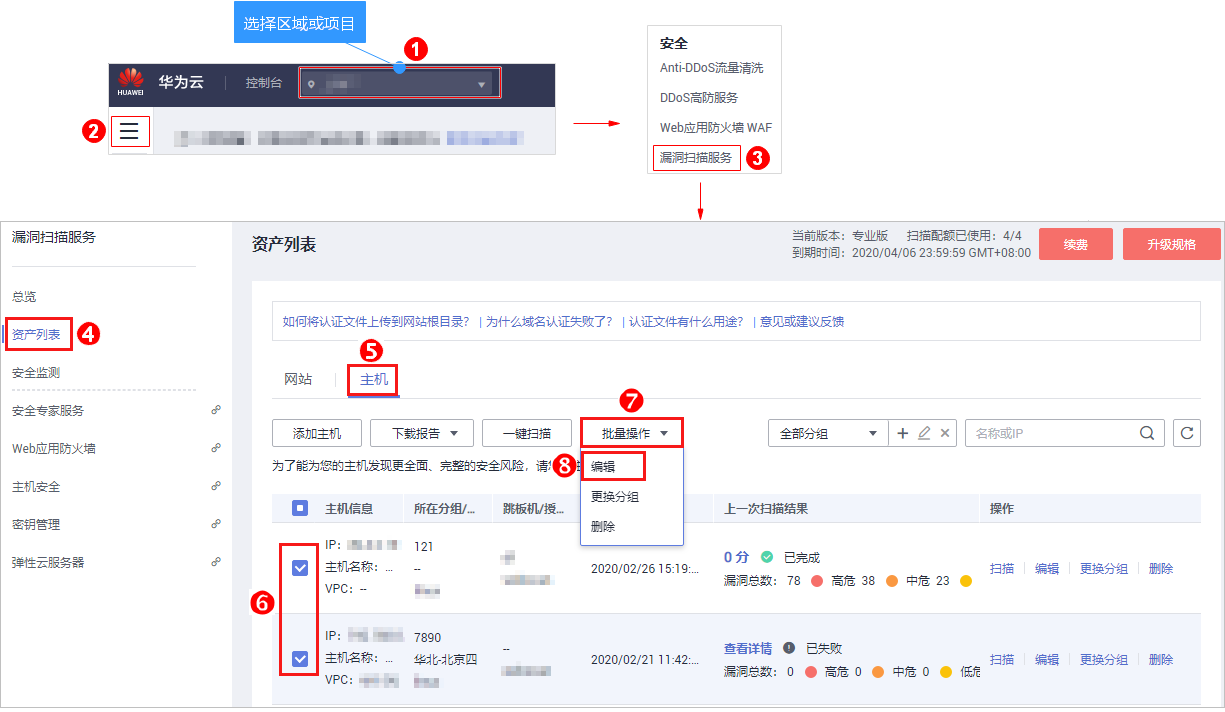1225x712 pixels.
Task: Open 资产列表 in the sidebar
Action: (x=38, y=335)
